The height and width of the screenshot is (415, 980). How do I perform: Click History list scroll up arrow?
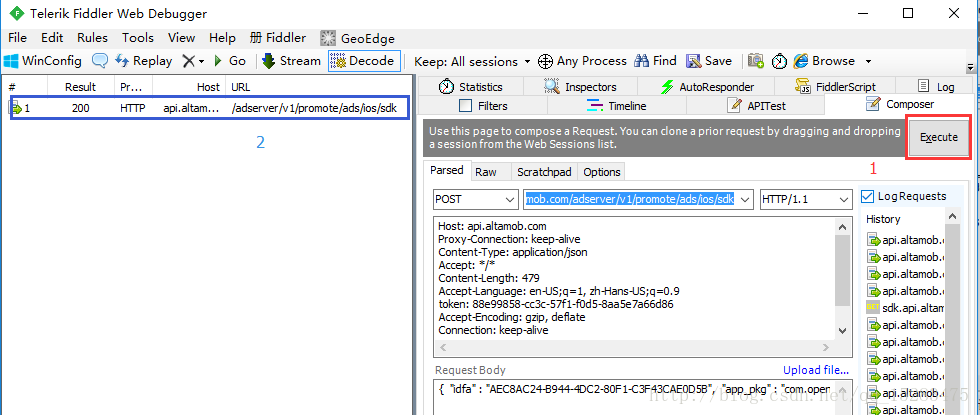(x=952, y=216)
